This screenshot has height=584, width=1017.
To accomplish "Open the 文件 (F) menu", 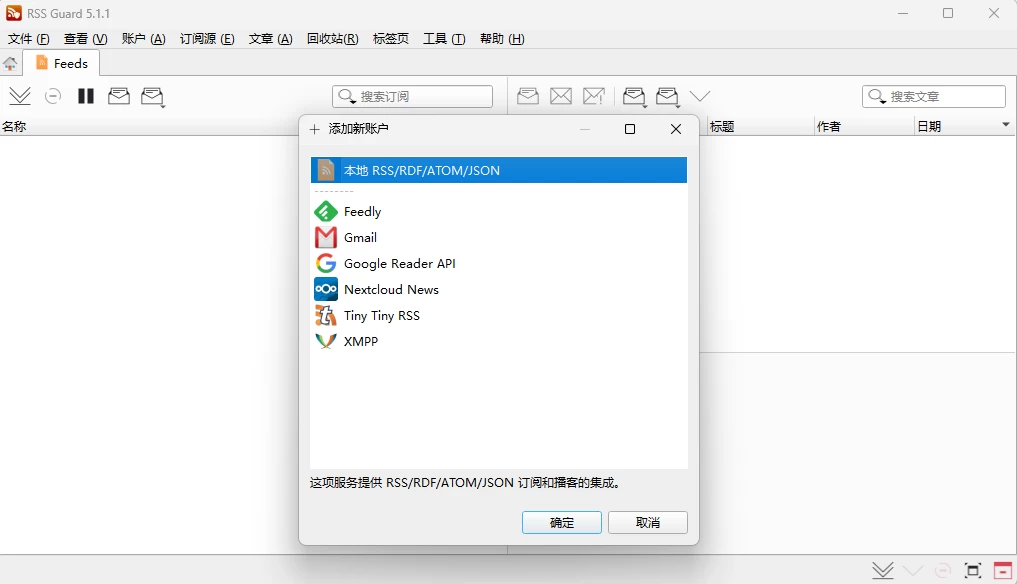I will point(29,39).
